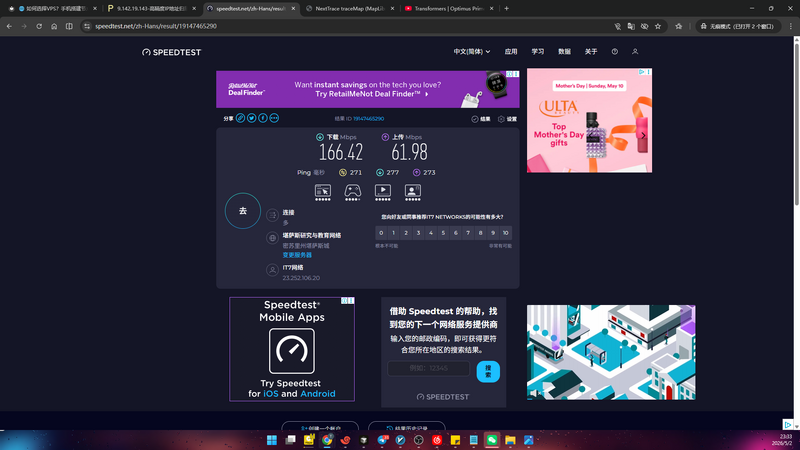This screenshot has height=450, width=800.
Task: Click next arrow on ULTA ad
Action: click(x=643, y=135)
